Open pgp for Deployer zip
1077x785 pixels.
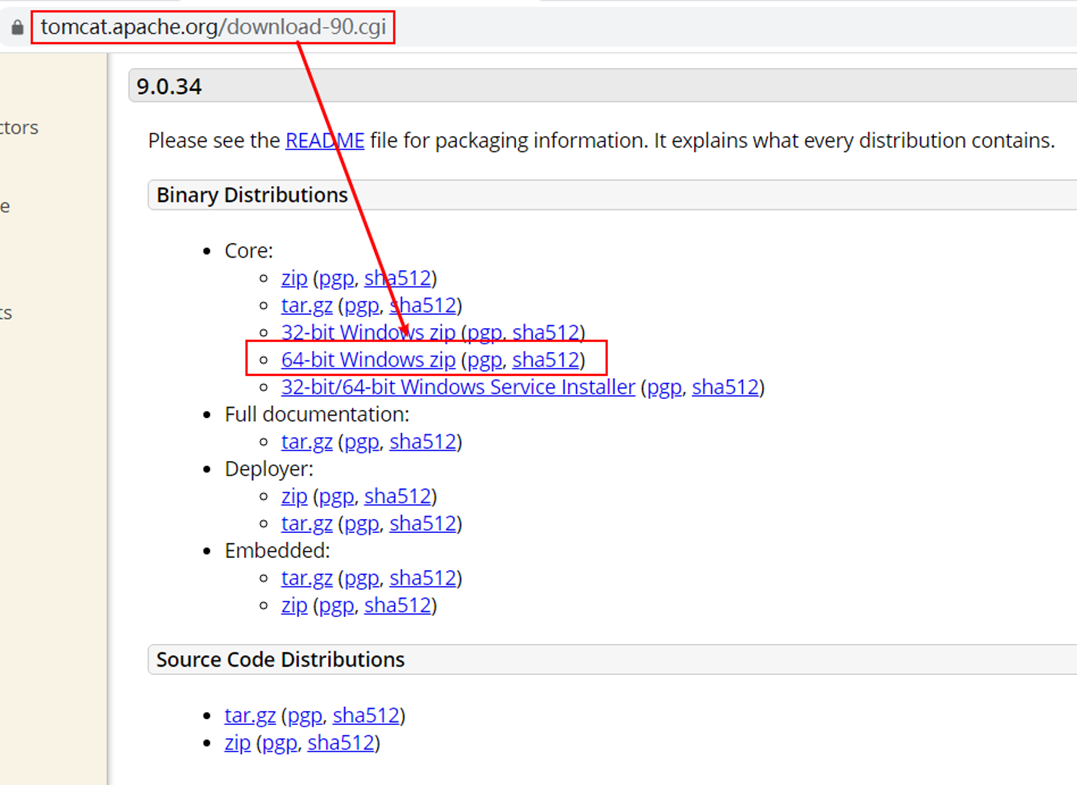pyautogui.click(x=337, y=496)
